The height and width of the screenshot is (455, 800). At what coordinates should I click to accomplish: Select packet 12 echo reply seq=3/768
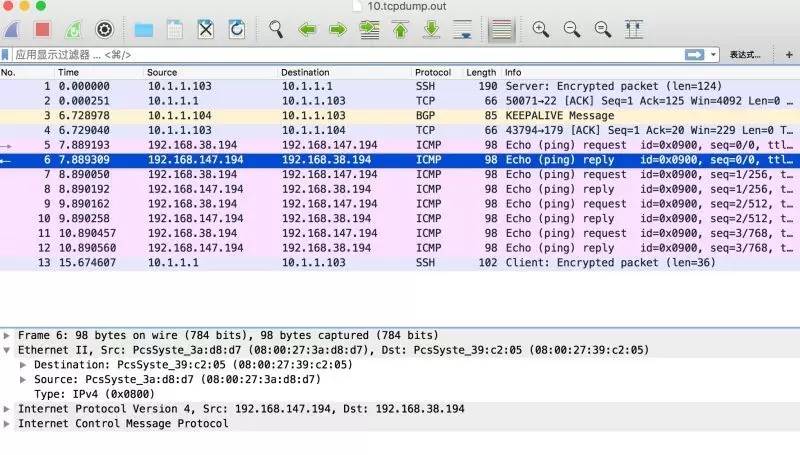point(400,248)
